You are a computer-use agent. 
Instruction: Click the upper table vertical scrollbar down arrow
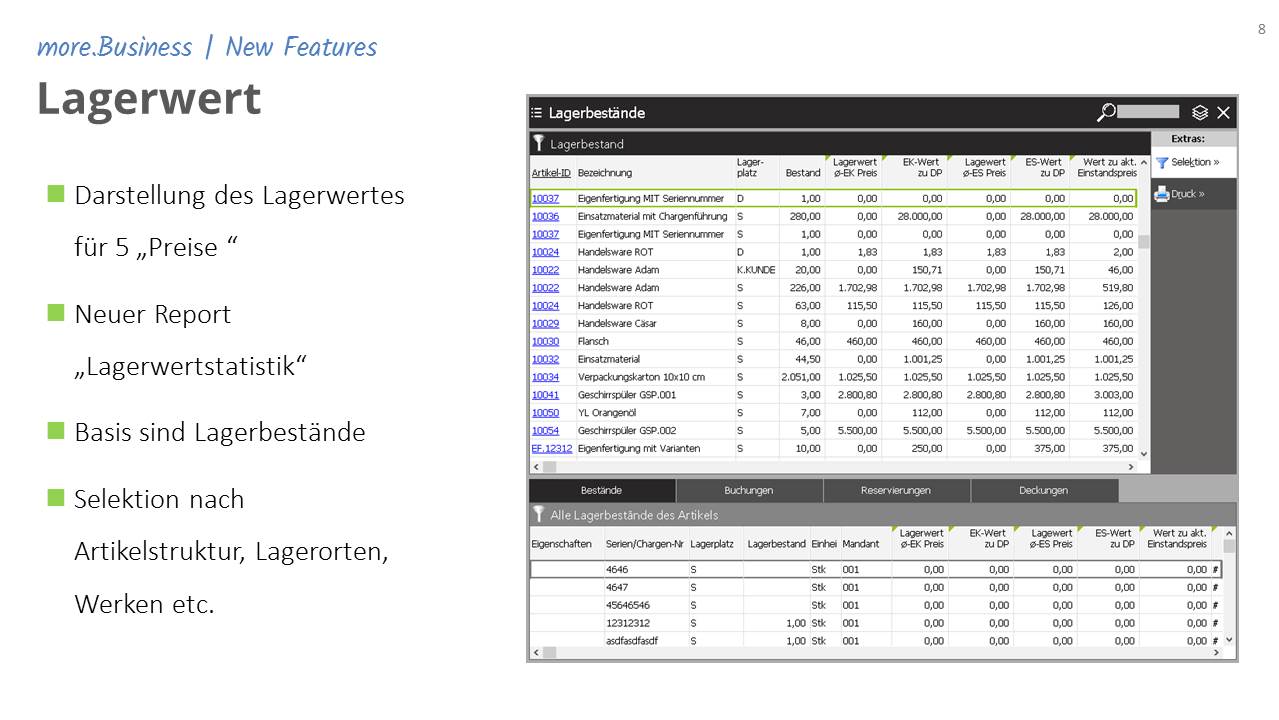click(x=1144, y=454)
